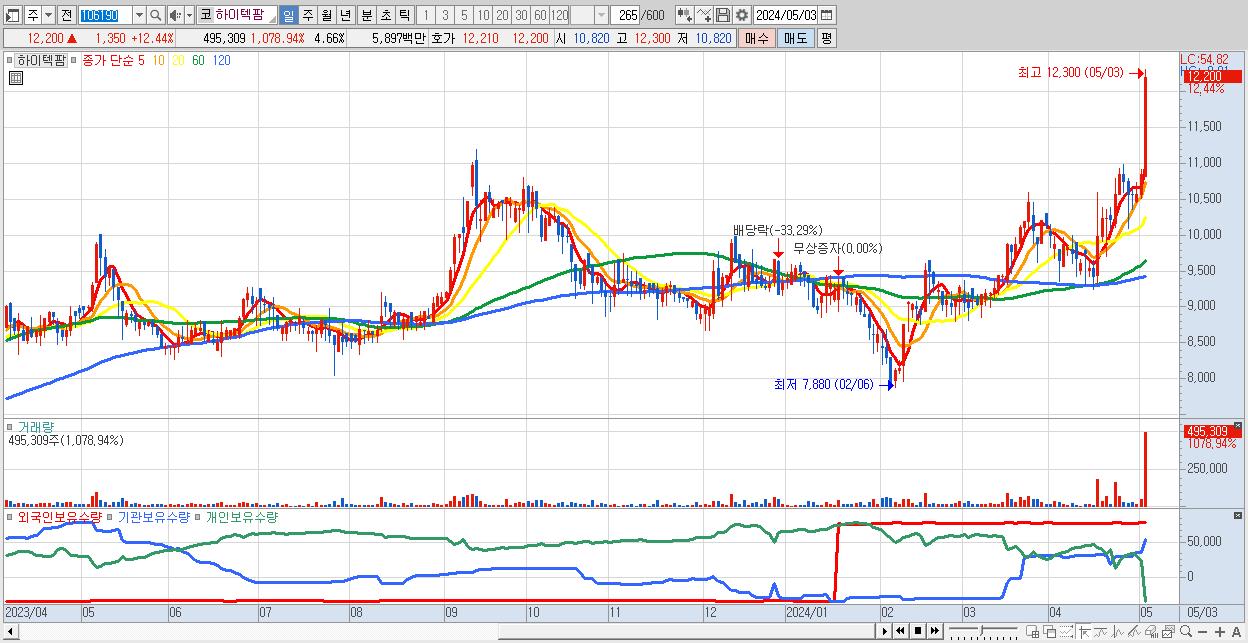Click the overlapping windows icon
This screenshot has width=1248, height=643.
click(x=1049, y=632)
